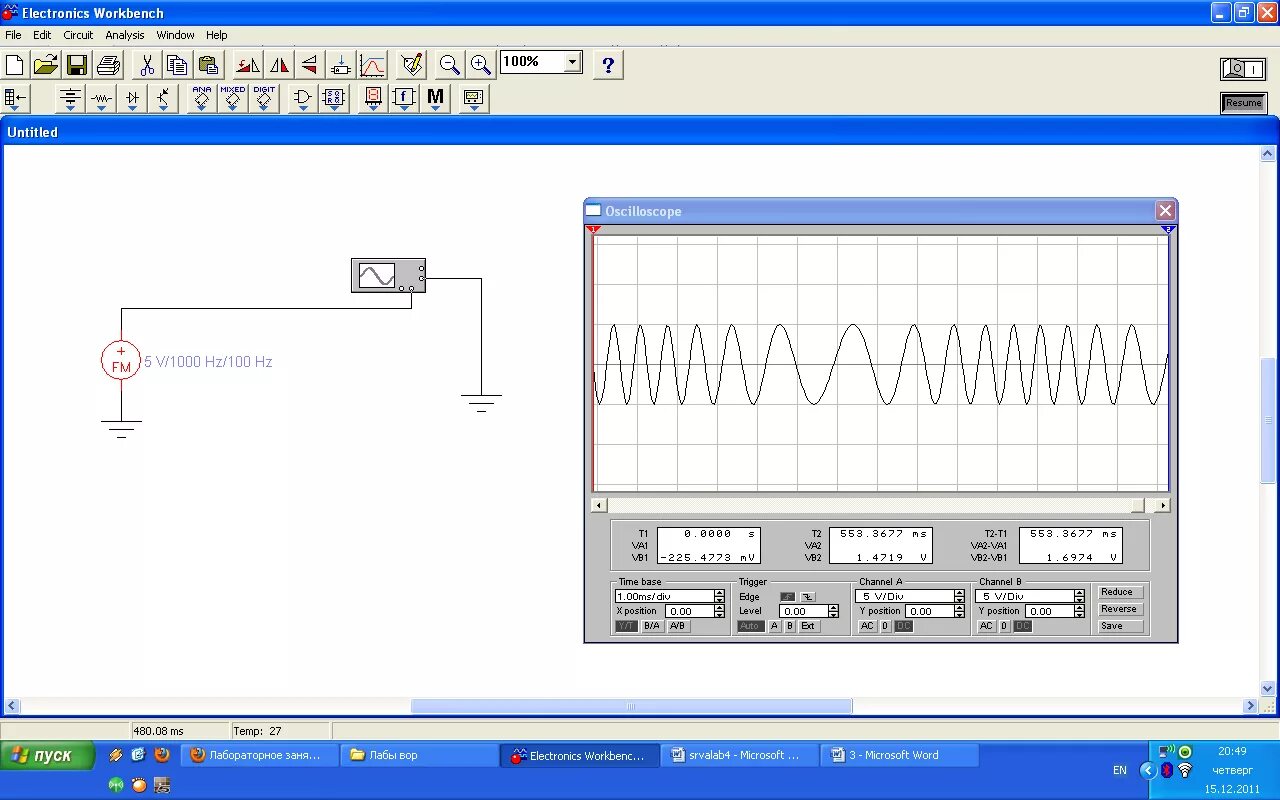Open the Help menu
Viewport: 1280px width, 800px height.
[x=217, y=35]
